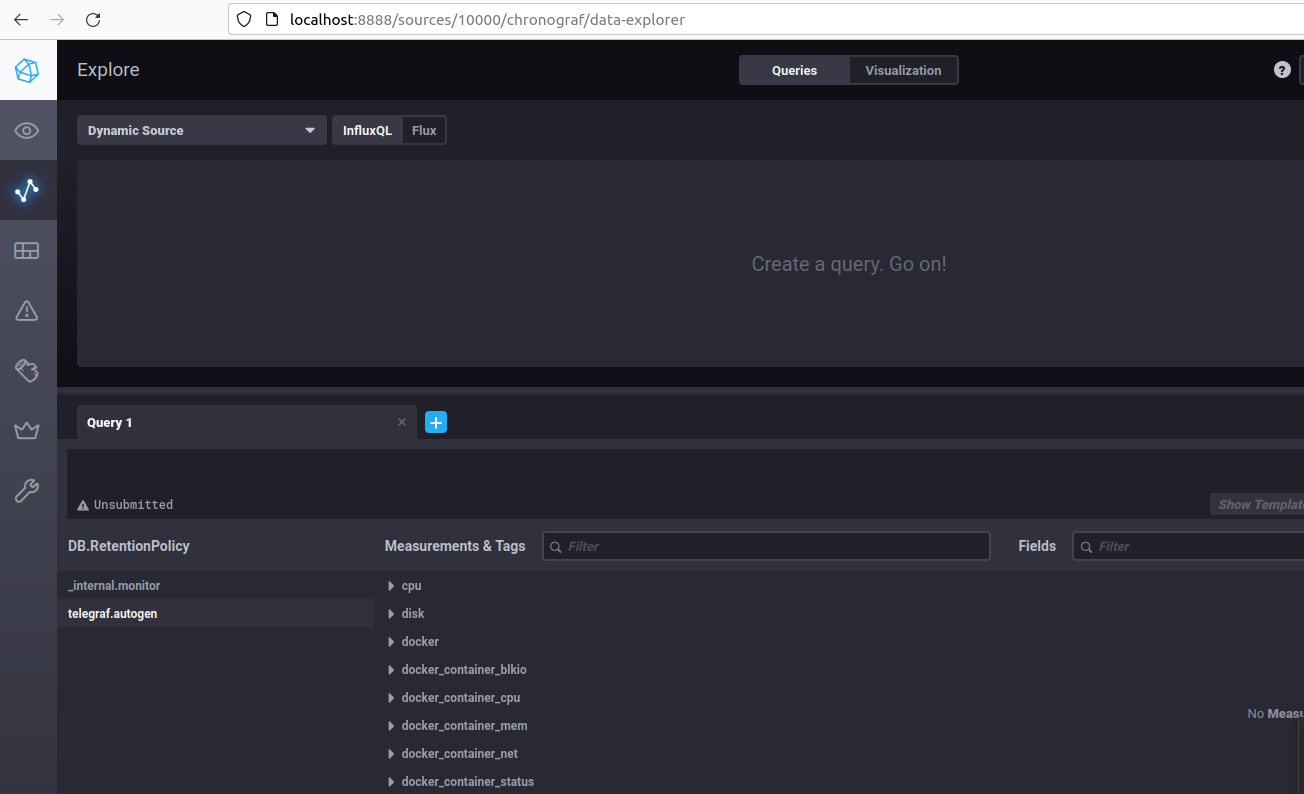Expand the docker_container_mem measurement
Viewport: 1304px width, 794px height.
pos(464,725)
